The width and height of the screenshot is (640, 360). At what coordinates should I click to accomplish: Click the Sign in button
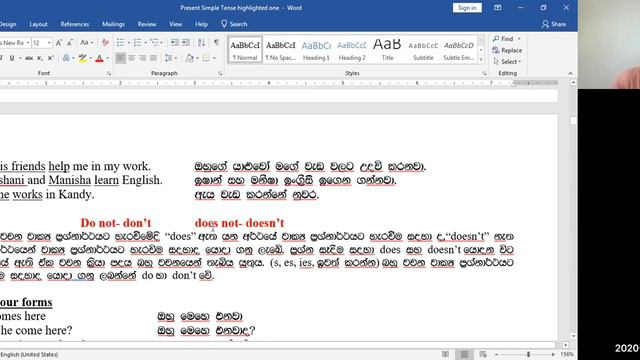pos(467,8)
